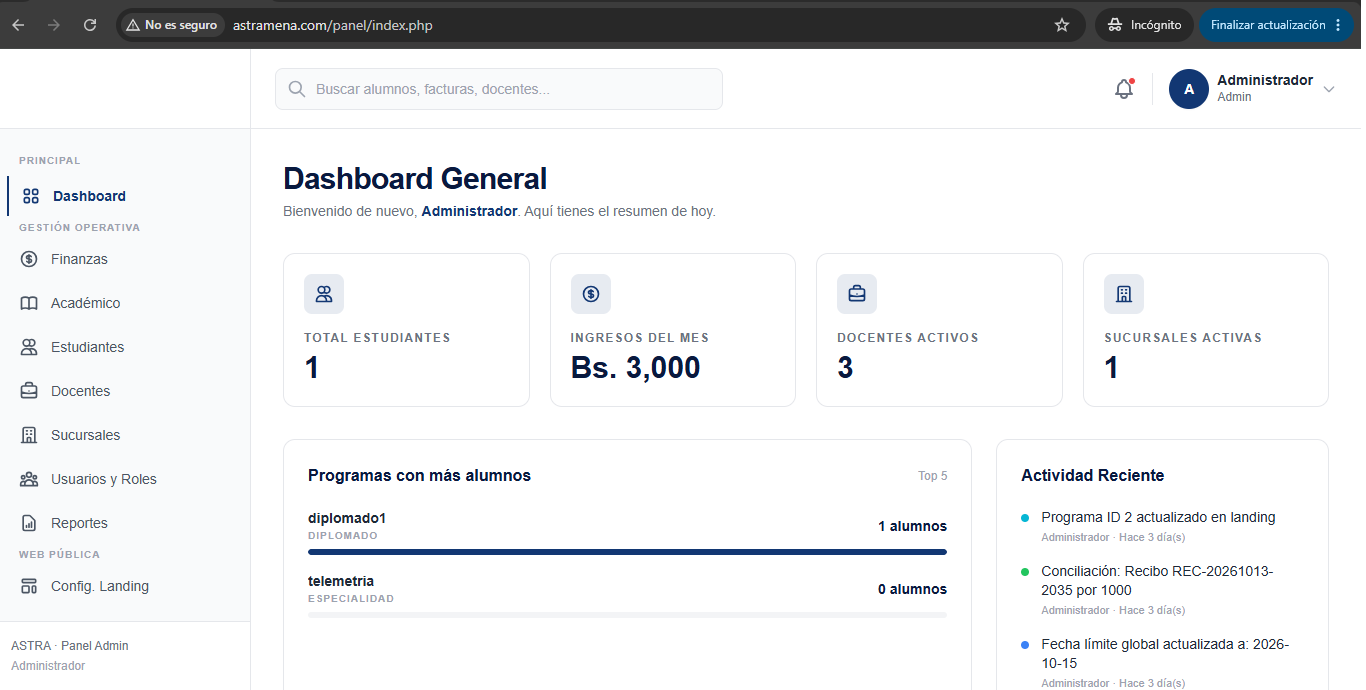Click the Docentes briefcase icon in sidebar

pyautogui.click(x=29, y=391)
